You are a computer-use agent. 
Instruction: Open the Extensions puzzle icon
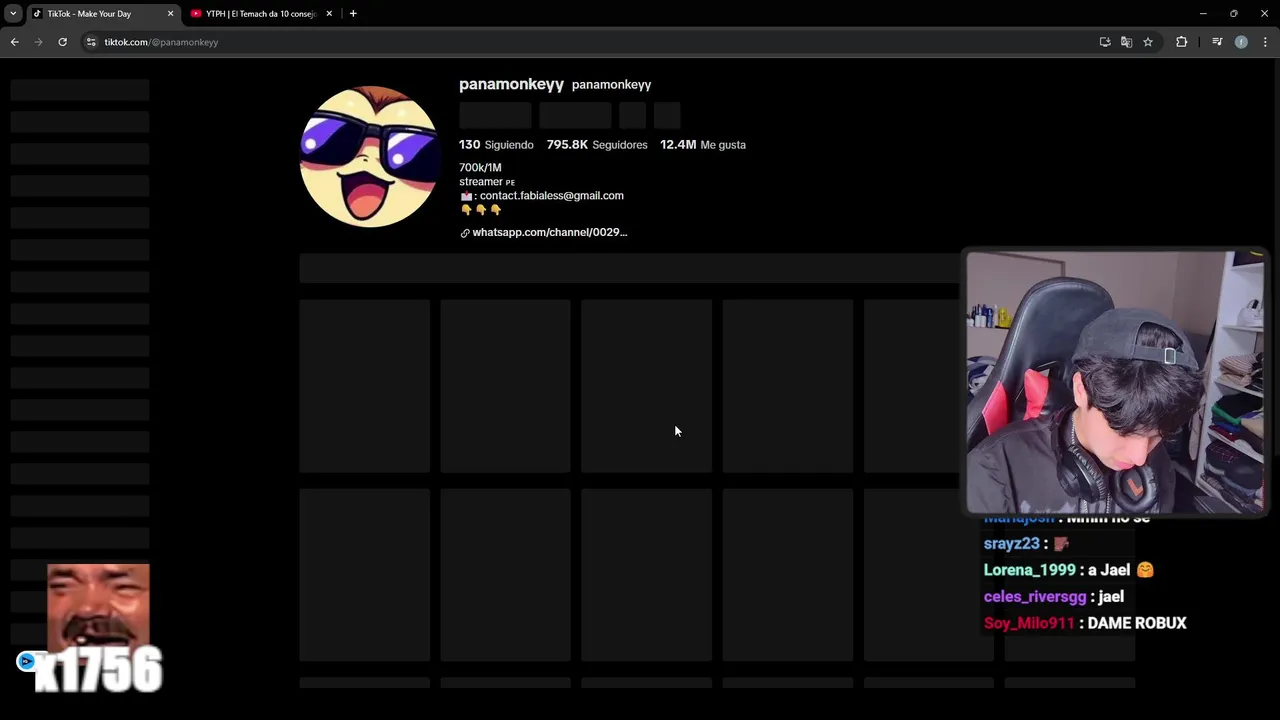click(x=1182, y=42)
